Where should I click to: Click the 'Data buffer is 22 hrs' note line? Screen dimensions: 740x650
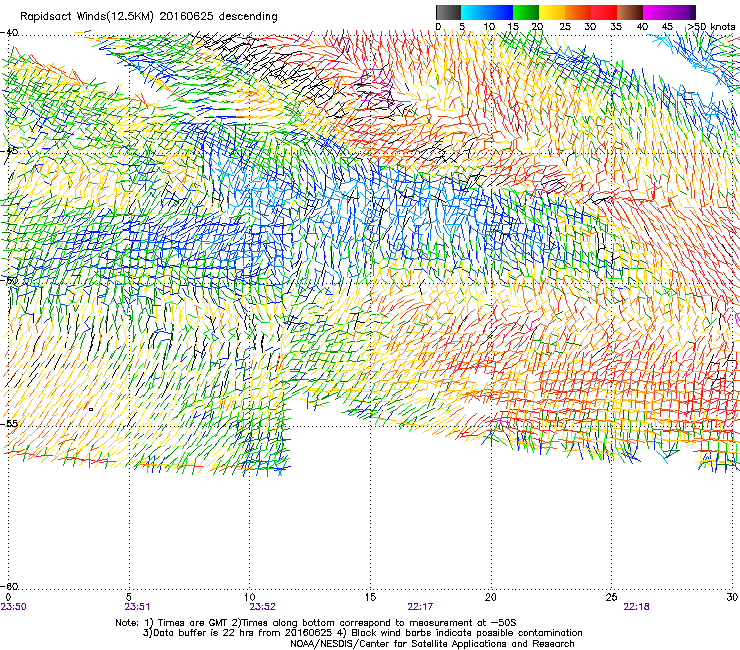(362, 633)
